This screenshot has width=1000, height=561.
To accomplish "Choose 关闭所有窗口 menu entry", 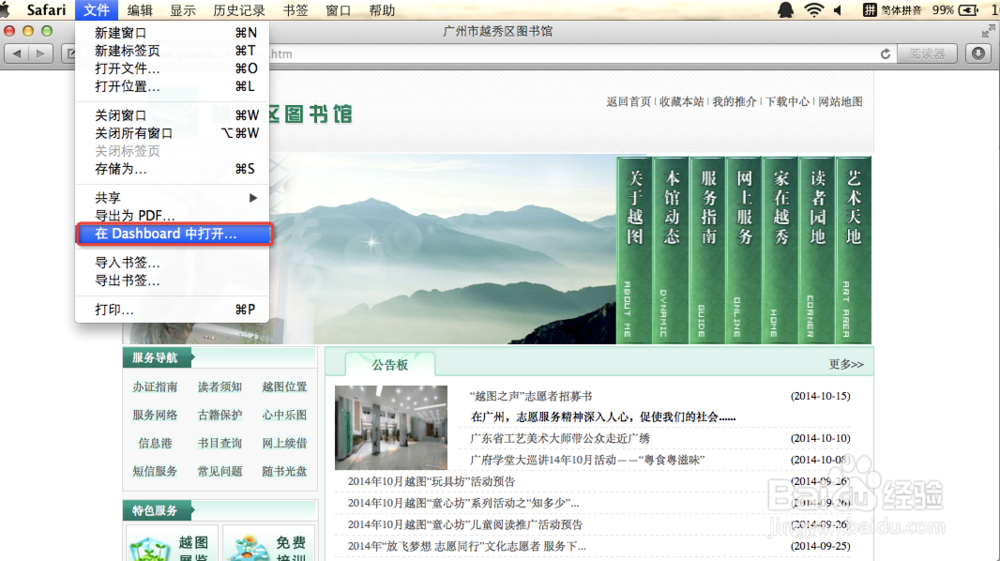I will [x=172, y=133].
